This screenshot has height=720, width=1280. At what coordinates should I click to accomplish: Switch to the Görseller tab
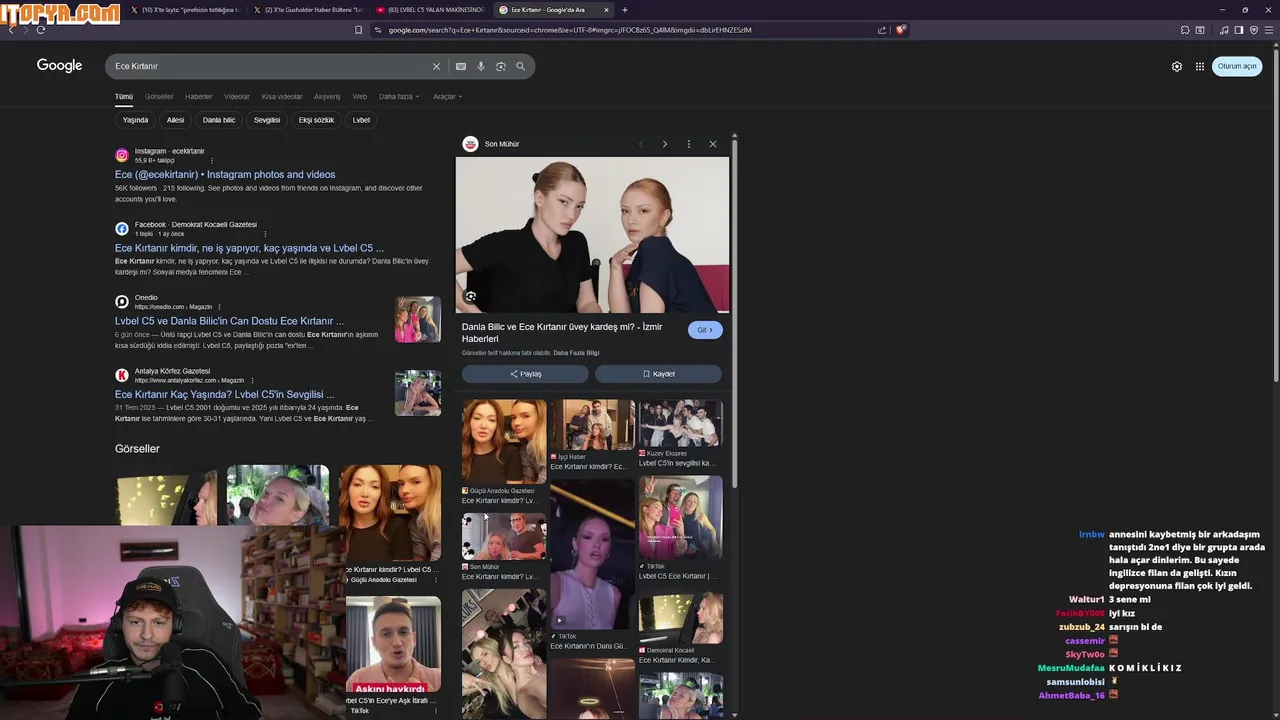coord(159,97)
